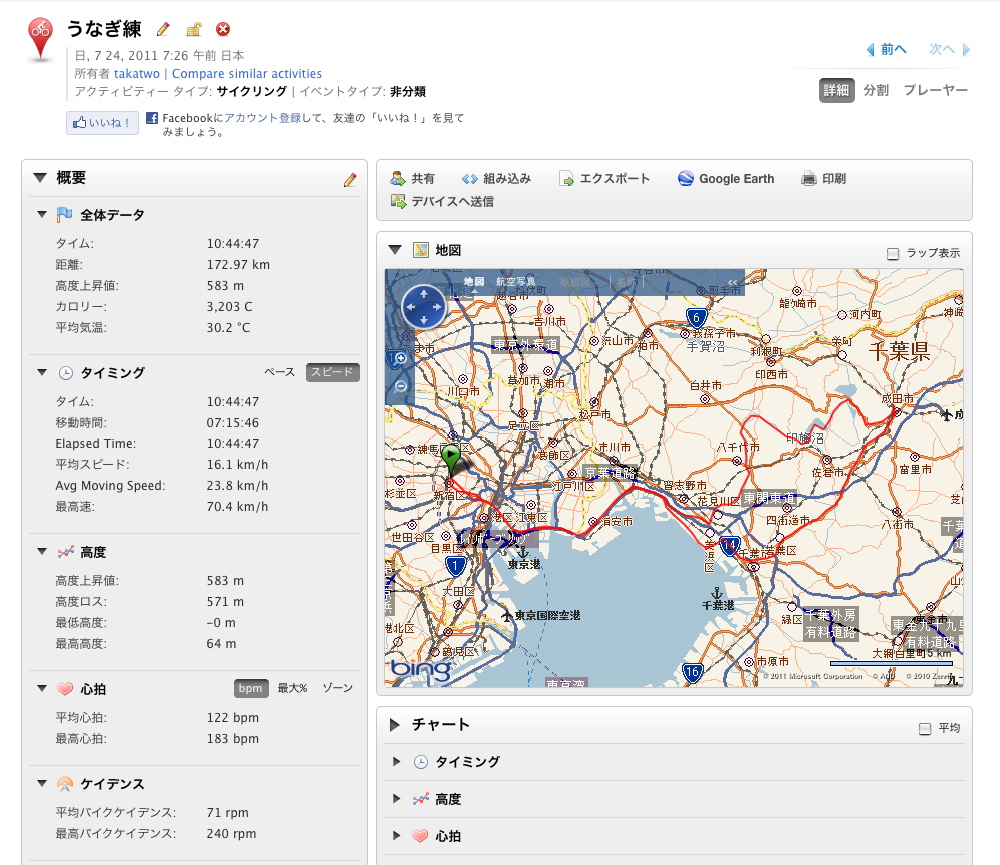Switch to the プレーヤー tab
Viewport: 1000px width, 865px height.
[936, 90]
